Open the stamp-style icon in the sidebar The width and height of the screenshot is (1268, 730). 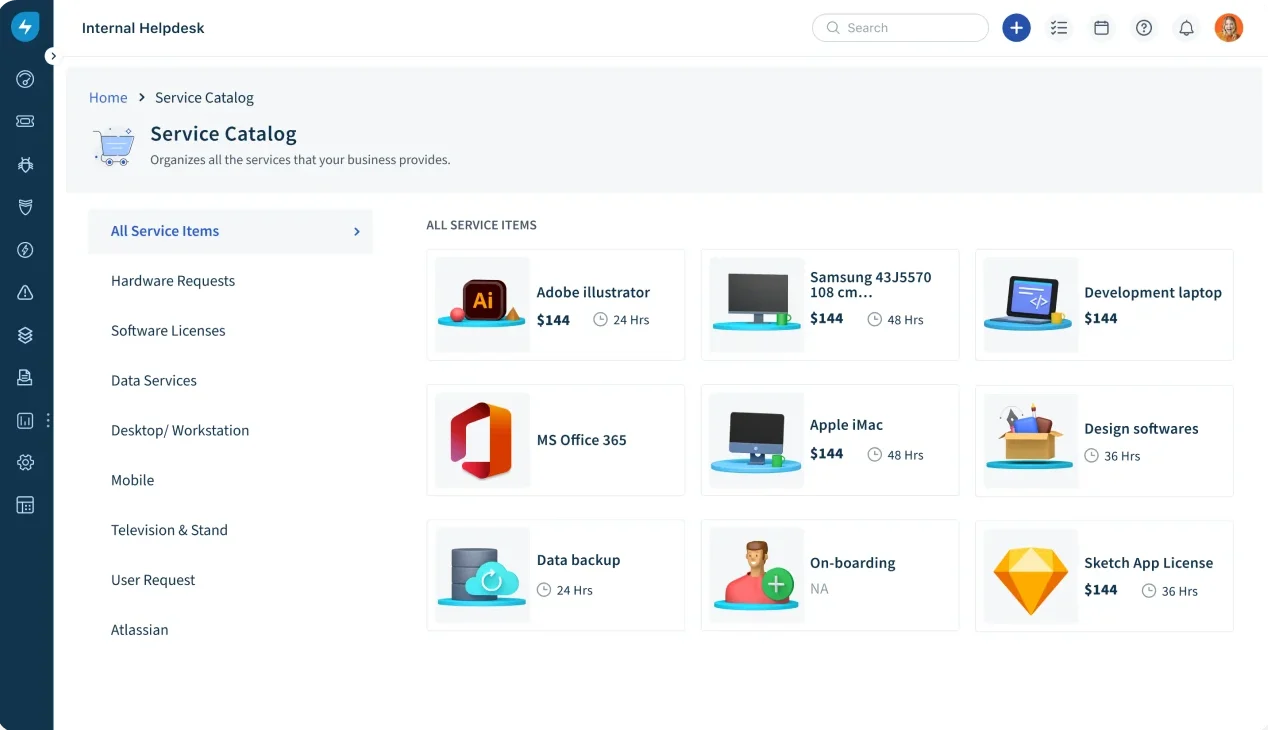(x=25, y=377)
